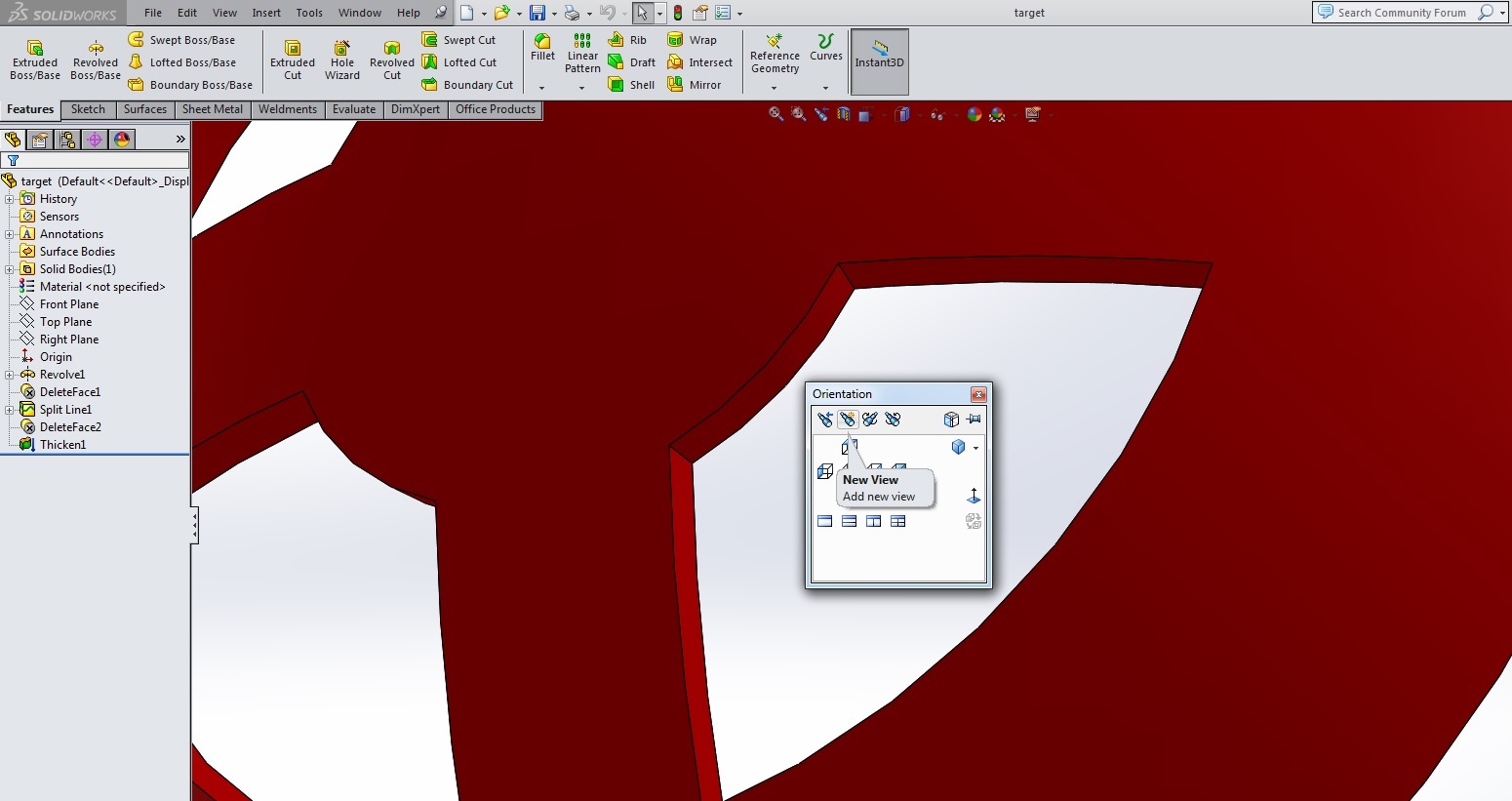The image size is (1512, 801).
Task: Expand the Revolve1 feature node
Action: pyautogui.click(x=10, y=375)
